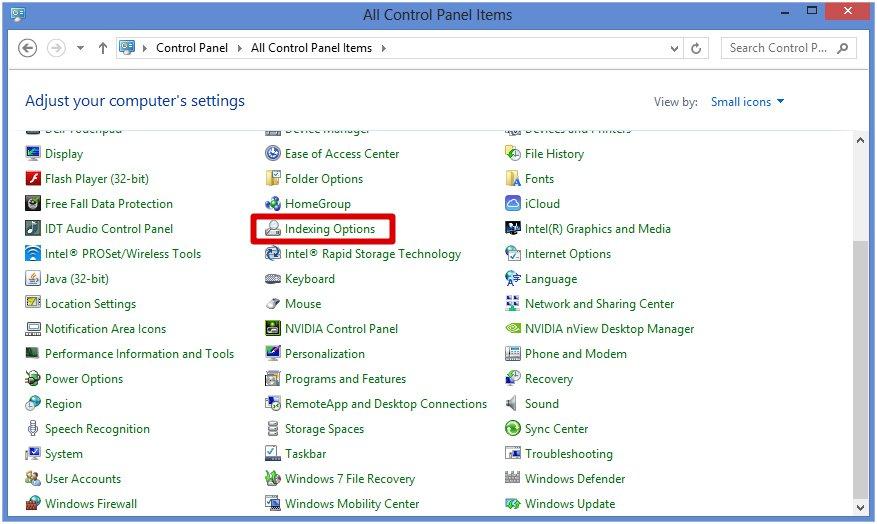Open the Network and Sharing Center link
The width and height of the screenshot is (877, 524).
tap(599, 304)
